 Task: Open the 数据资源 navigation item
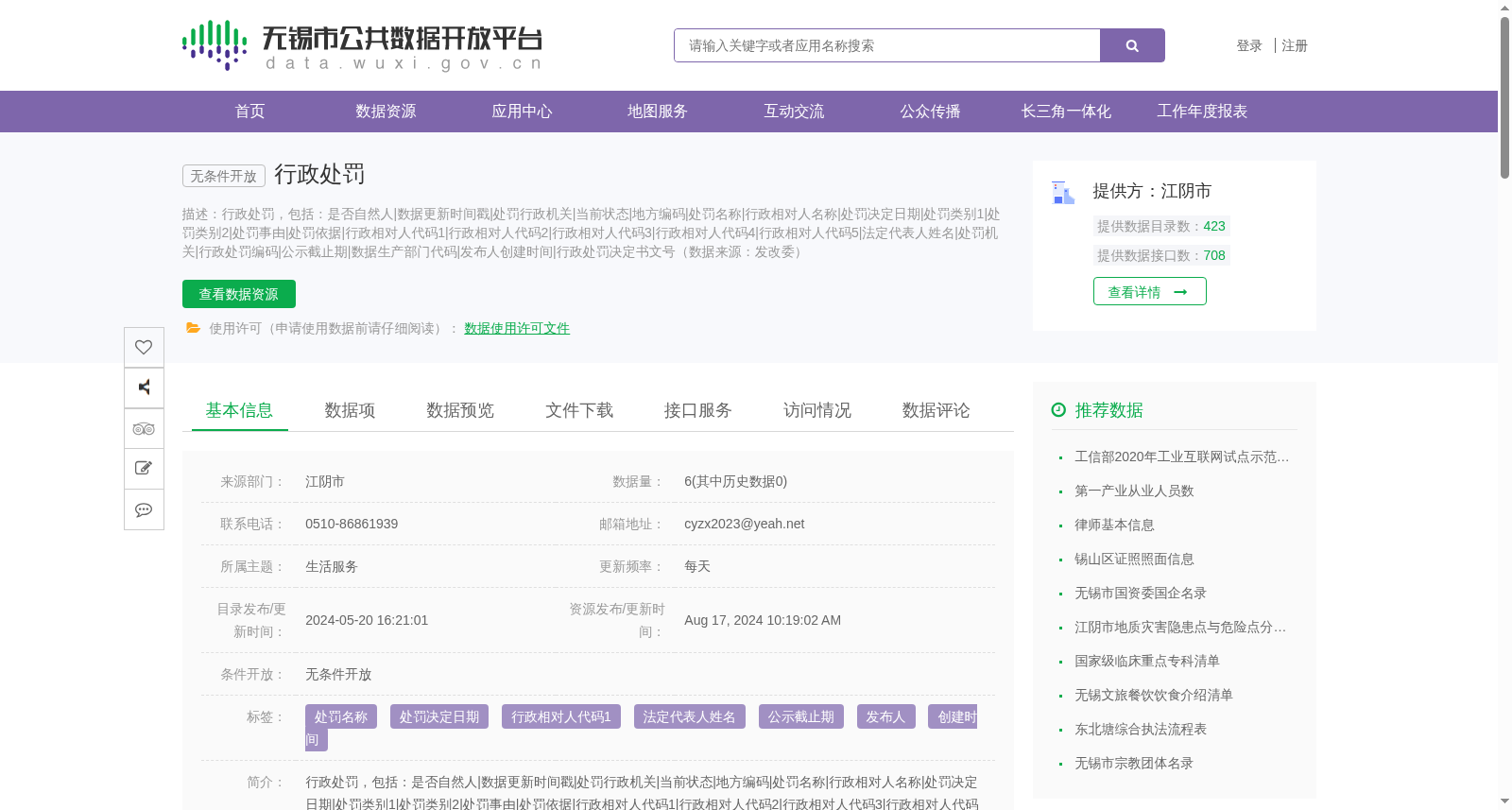click(386, 112)
